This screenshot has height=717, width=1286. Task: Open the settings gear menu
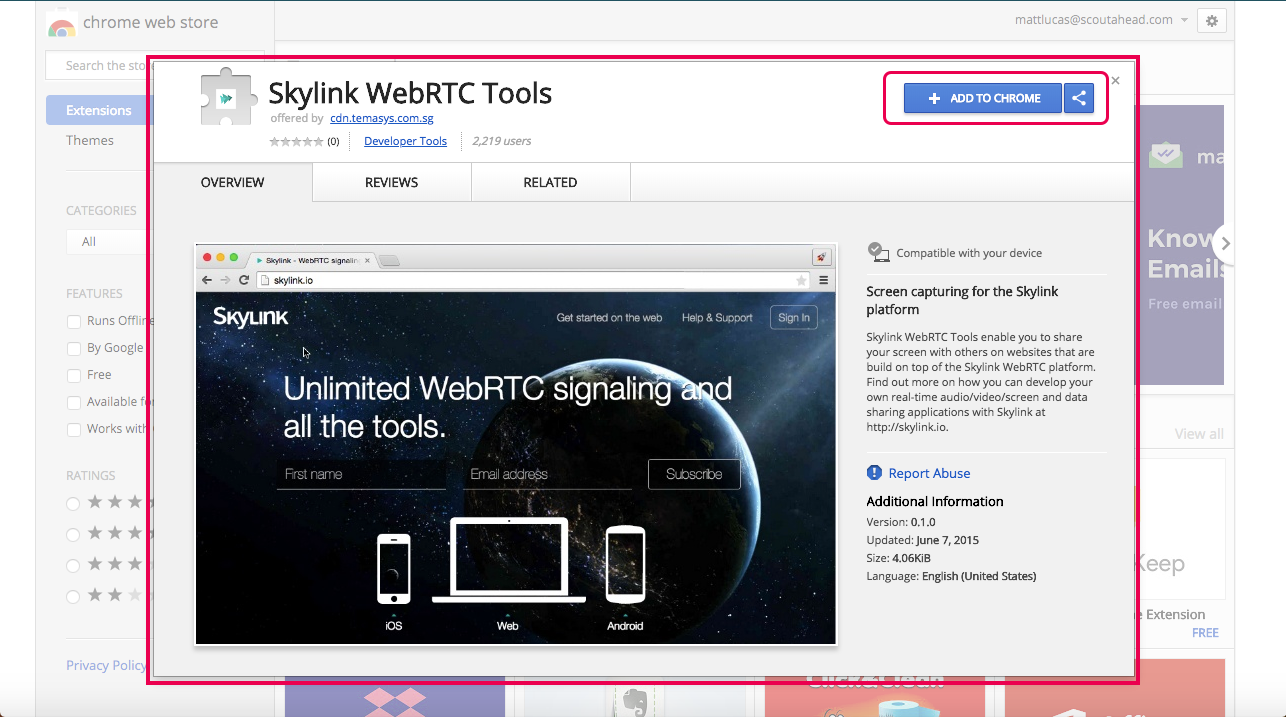point(1212,20)
